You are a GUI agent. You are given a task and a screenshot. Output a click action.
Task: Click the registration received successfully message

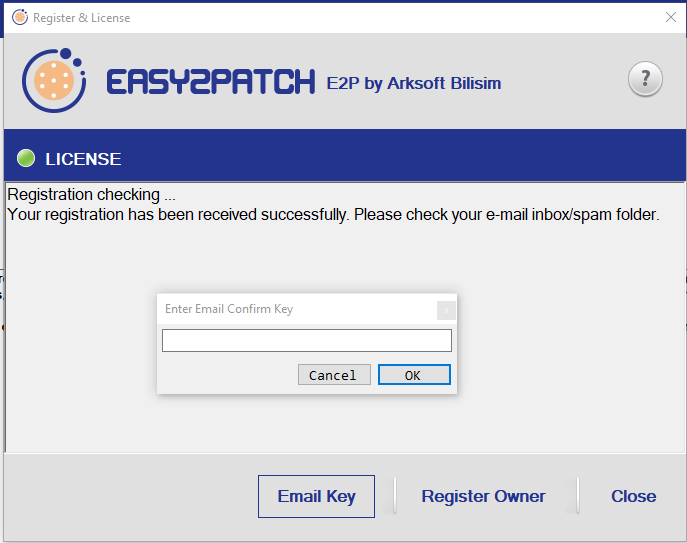point(333,214)
